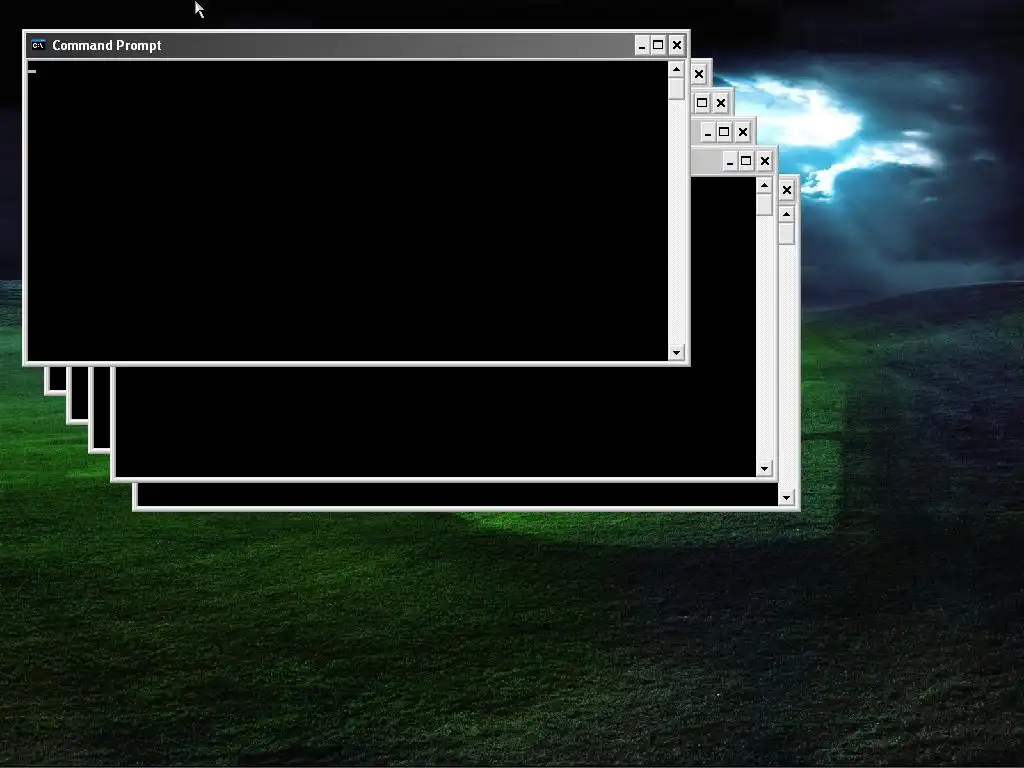Open the front Command Prompt system menu icon

point(39,45)
